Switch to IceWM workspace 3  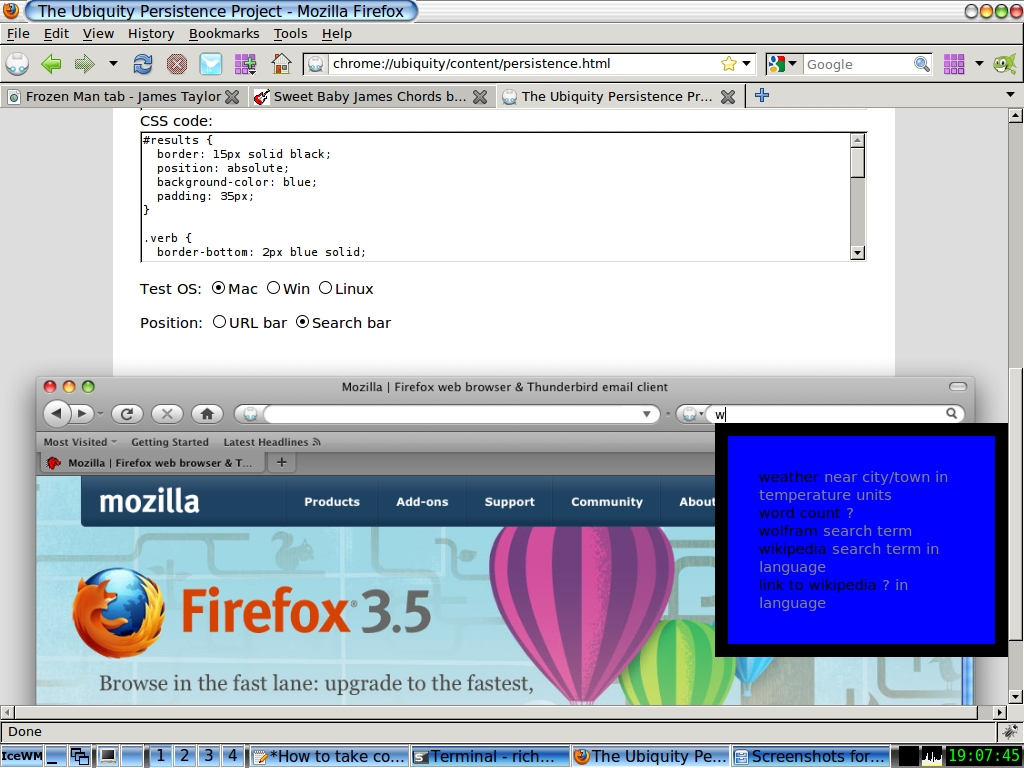click(208, 756)
